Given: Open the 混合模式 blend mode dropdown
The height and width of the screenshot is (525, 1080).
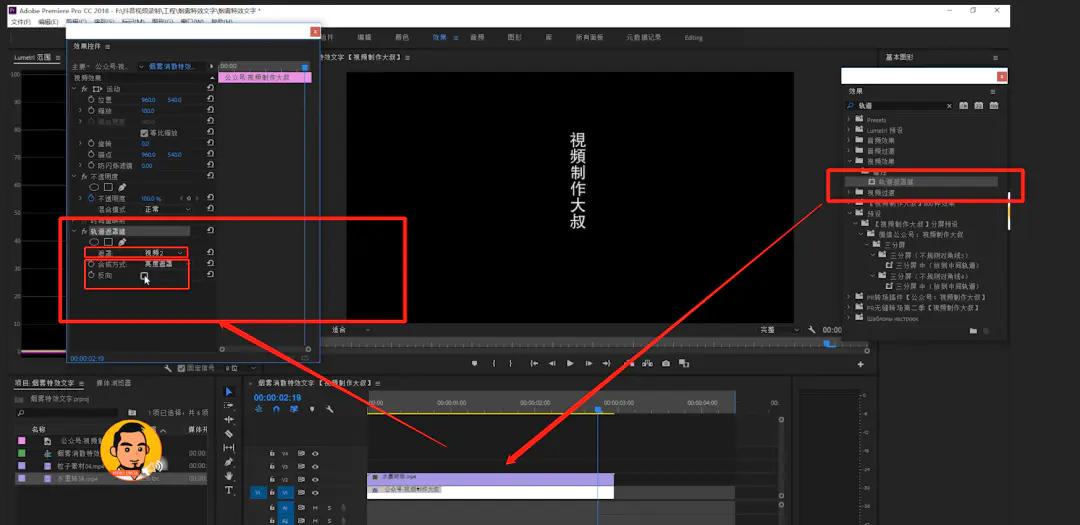Looking at the screenshot, I should 167,209.
